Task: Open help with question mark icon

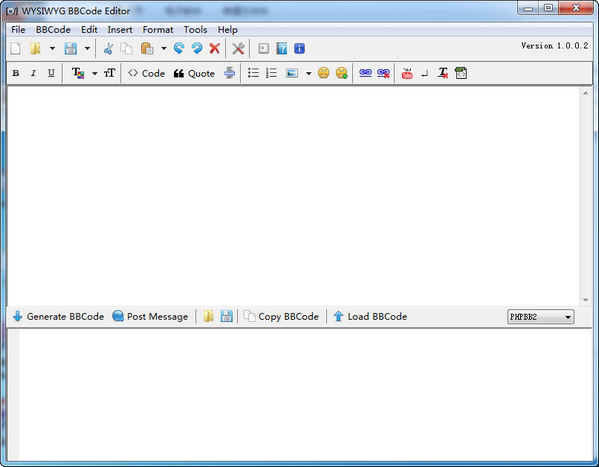Action: point(282,49)
